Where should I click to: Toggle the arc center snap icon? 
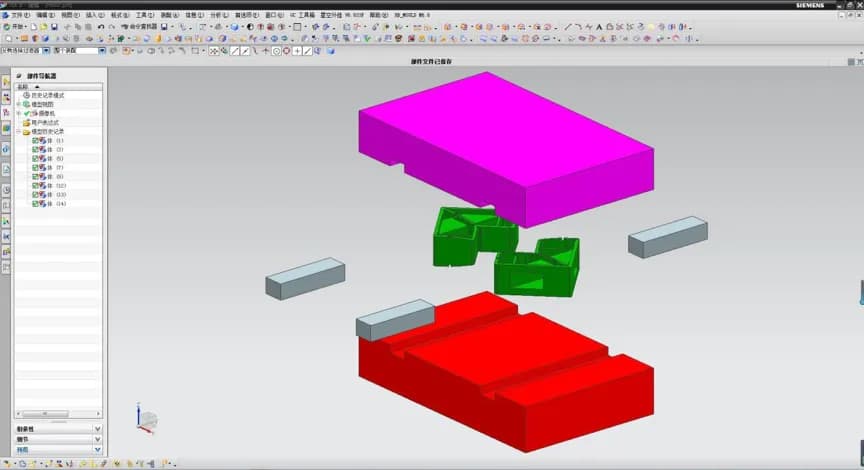276,51
